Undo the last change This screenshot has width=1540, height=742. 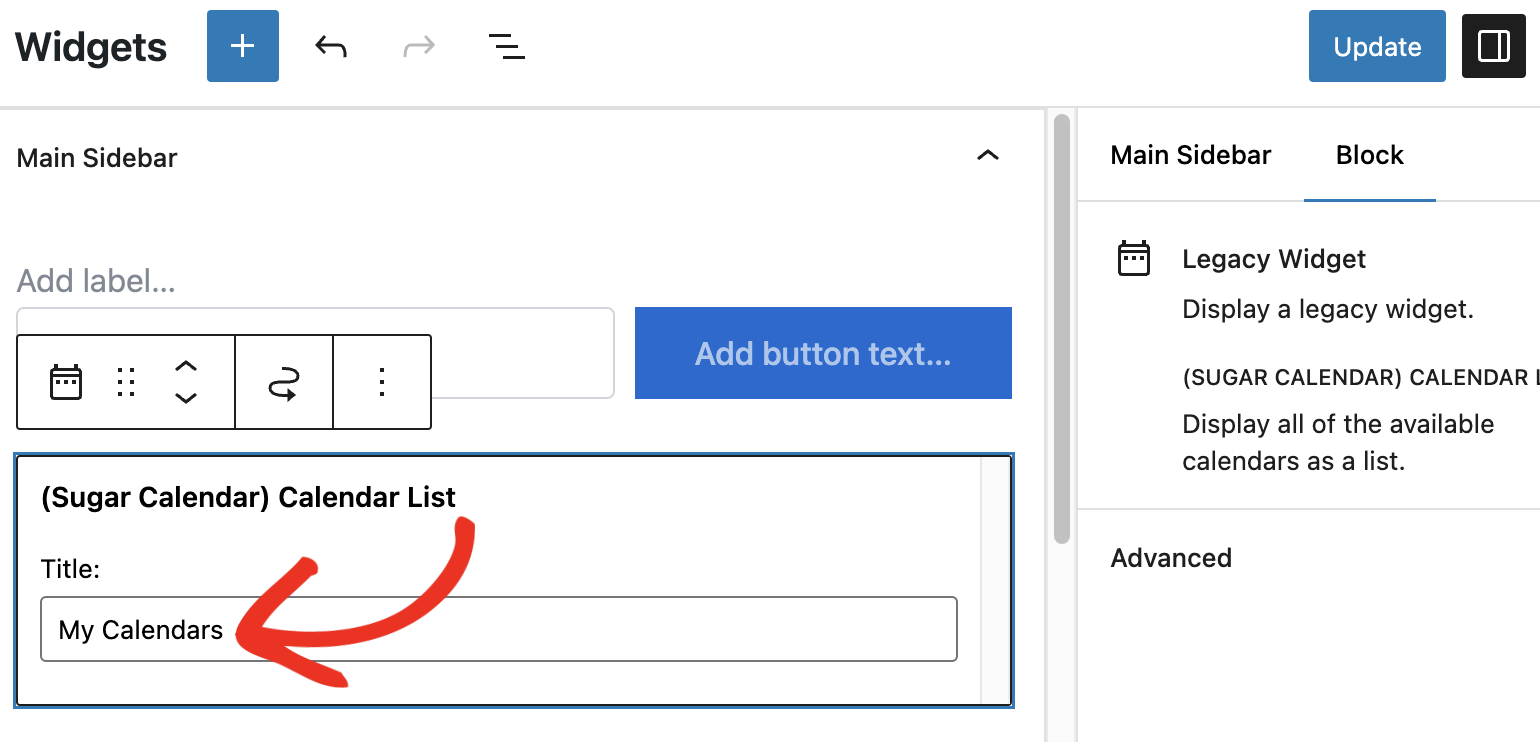click(x=331, y=46)
